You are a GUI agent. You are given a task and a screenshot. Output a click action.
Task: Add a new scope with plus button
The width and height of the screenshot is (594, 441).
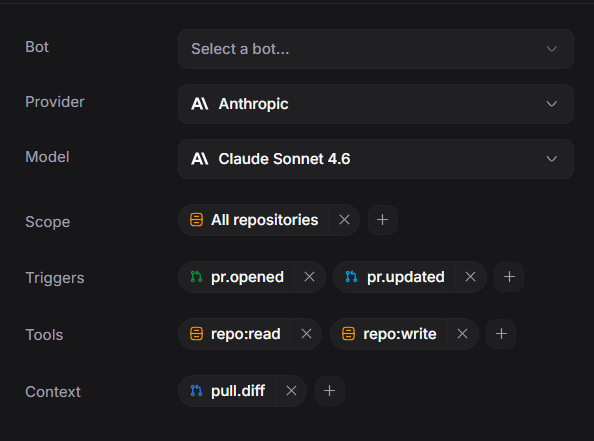pos(383,220)
